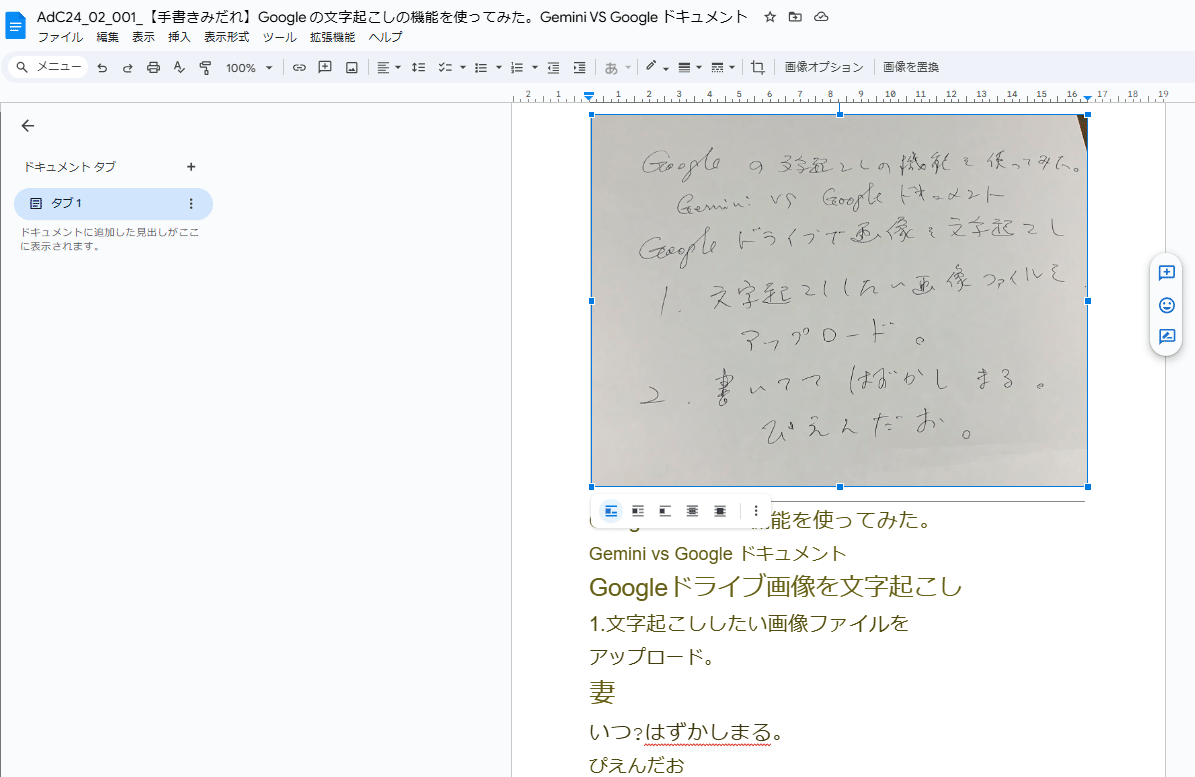Undo the last change
Image resolution: width=1195 pixels, height=777 pixels.
pyautogui.click(x=103, y=67)
